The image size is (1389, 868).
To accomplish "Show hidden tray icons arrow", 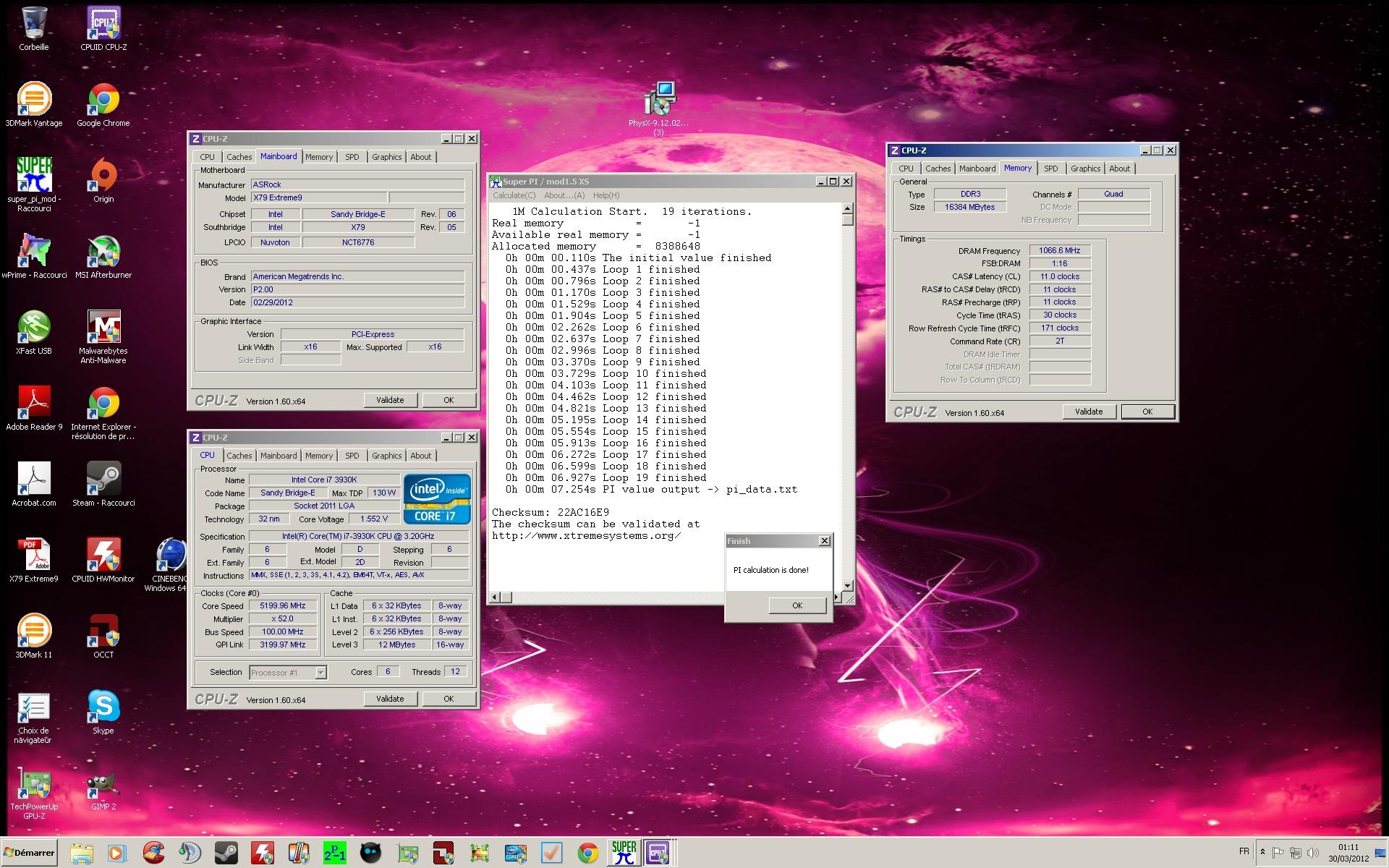I will point(1262,853).
